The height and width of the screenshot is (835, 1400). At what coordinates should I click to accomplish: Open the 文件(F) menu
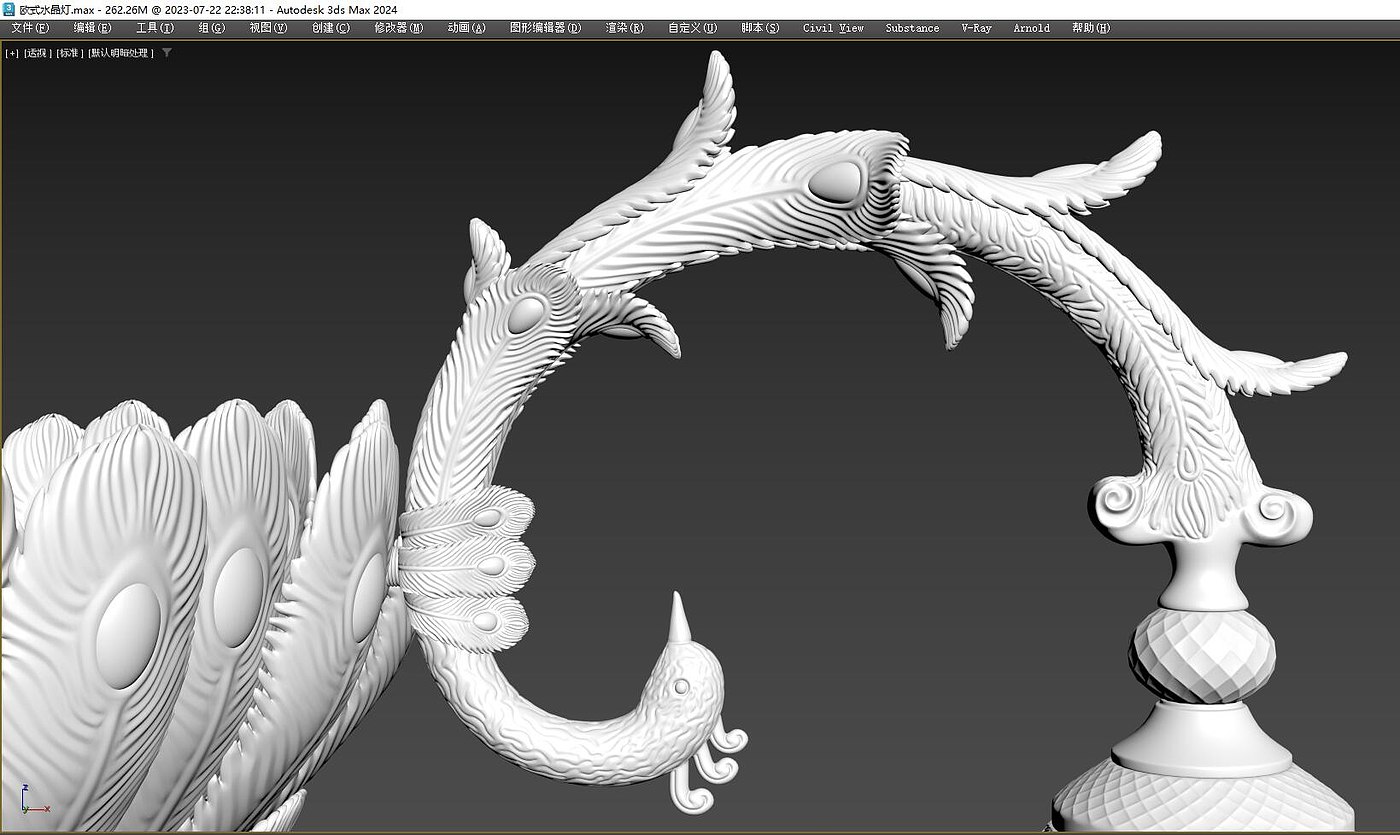click(30, 28)
